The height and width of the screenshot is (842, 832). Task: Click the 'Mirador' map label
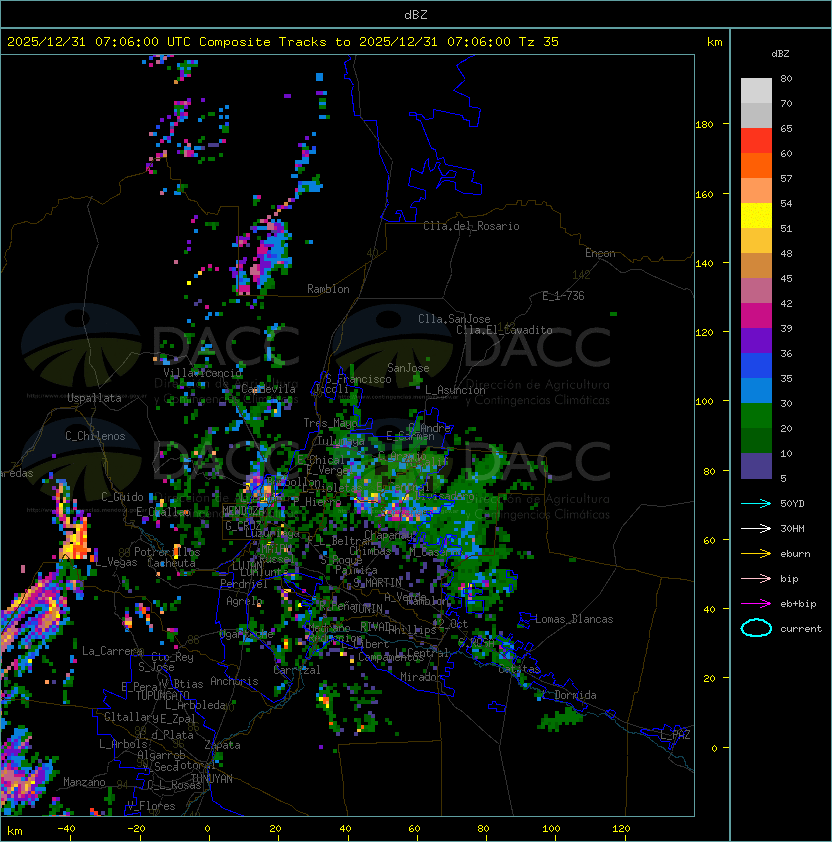tap(421, 677)
